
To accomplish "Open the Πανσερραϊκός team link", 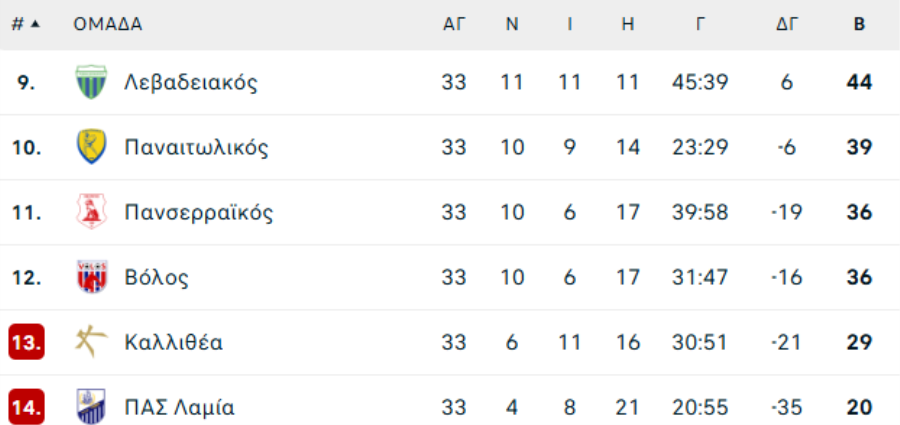I will 199,212.
